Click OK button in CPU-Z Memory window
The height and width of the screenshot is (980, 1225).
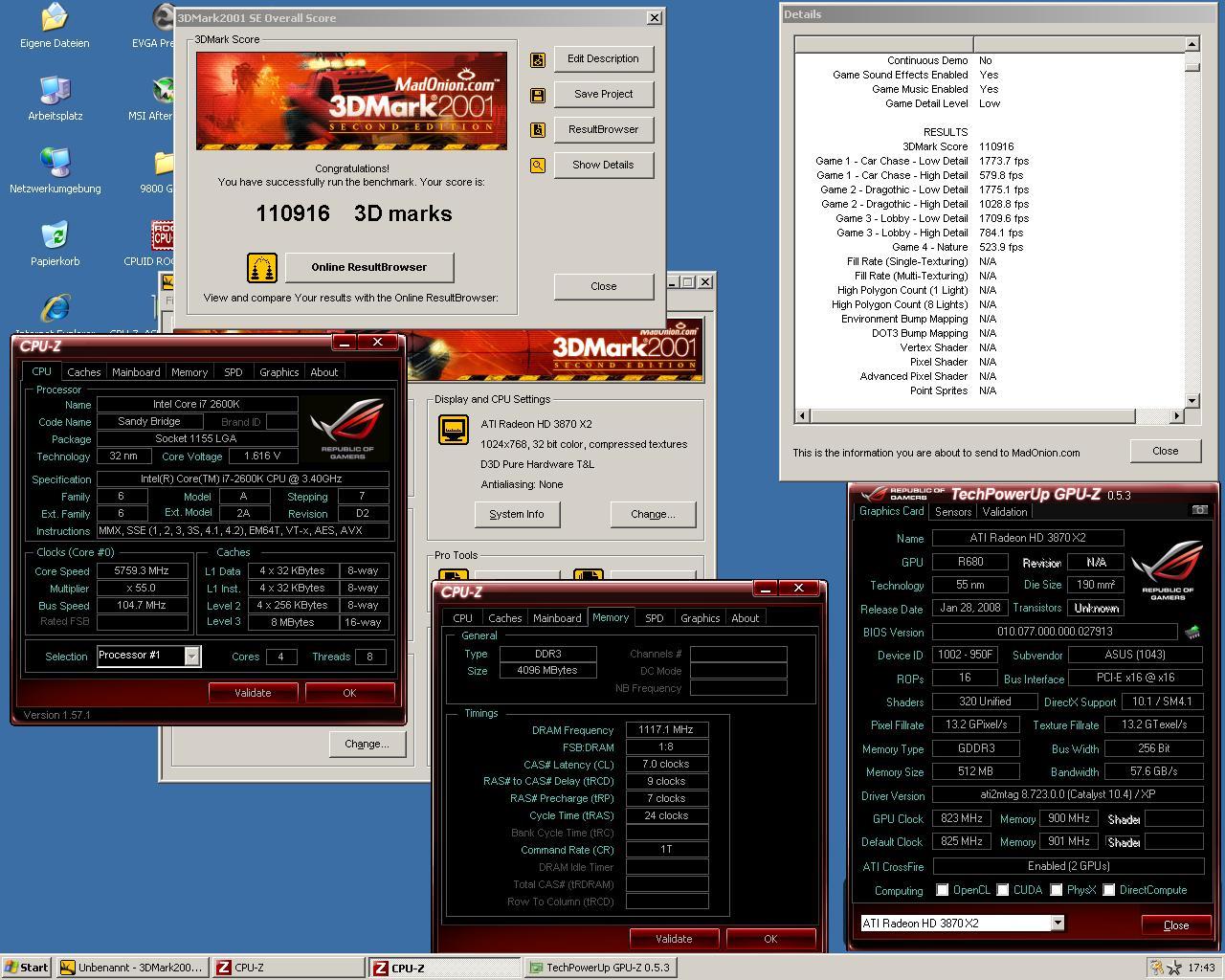tap(770, 939)
